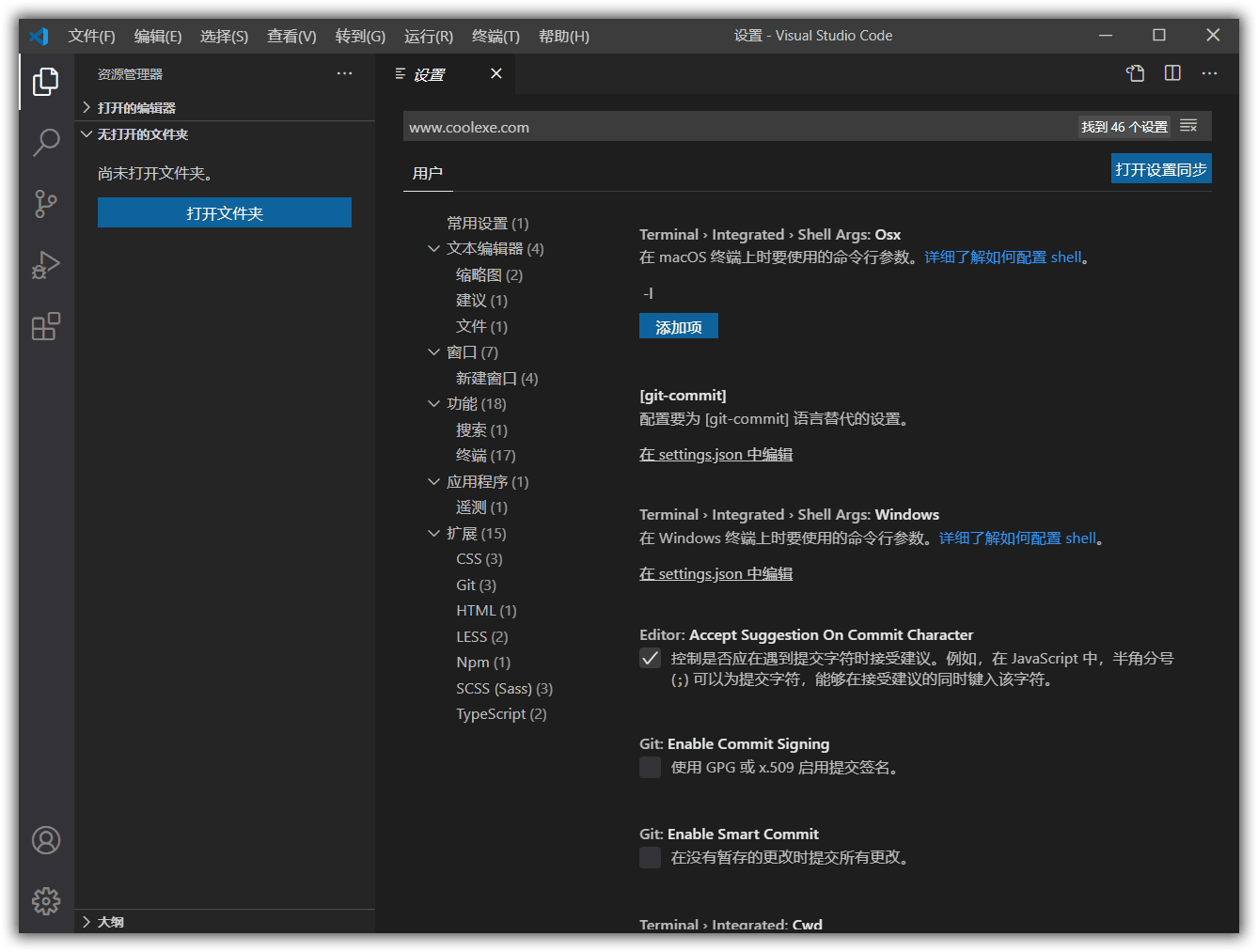Screen dimensions: 1258x952
Task: Open the Explorer view in activity bar
Action: coord(45,82)
